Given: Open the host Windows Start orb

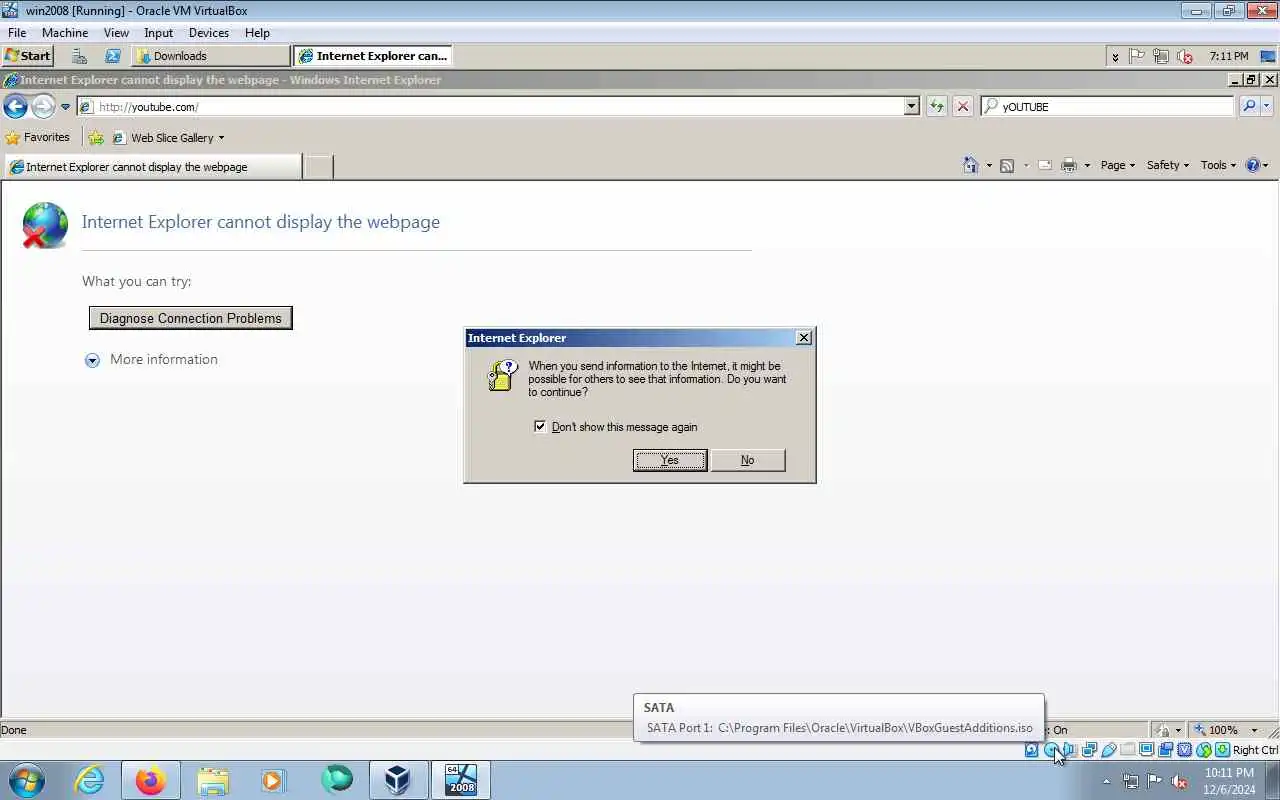Looking at the screenshot, I should [x=26, y=780].
